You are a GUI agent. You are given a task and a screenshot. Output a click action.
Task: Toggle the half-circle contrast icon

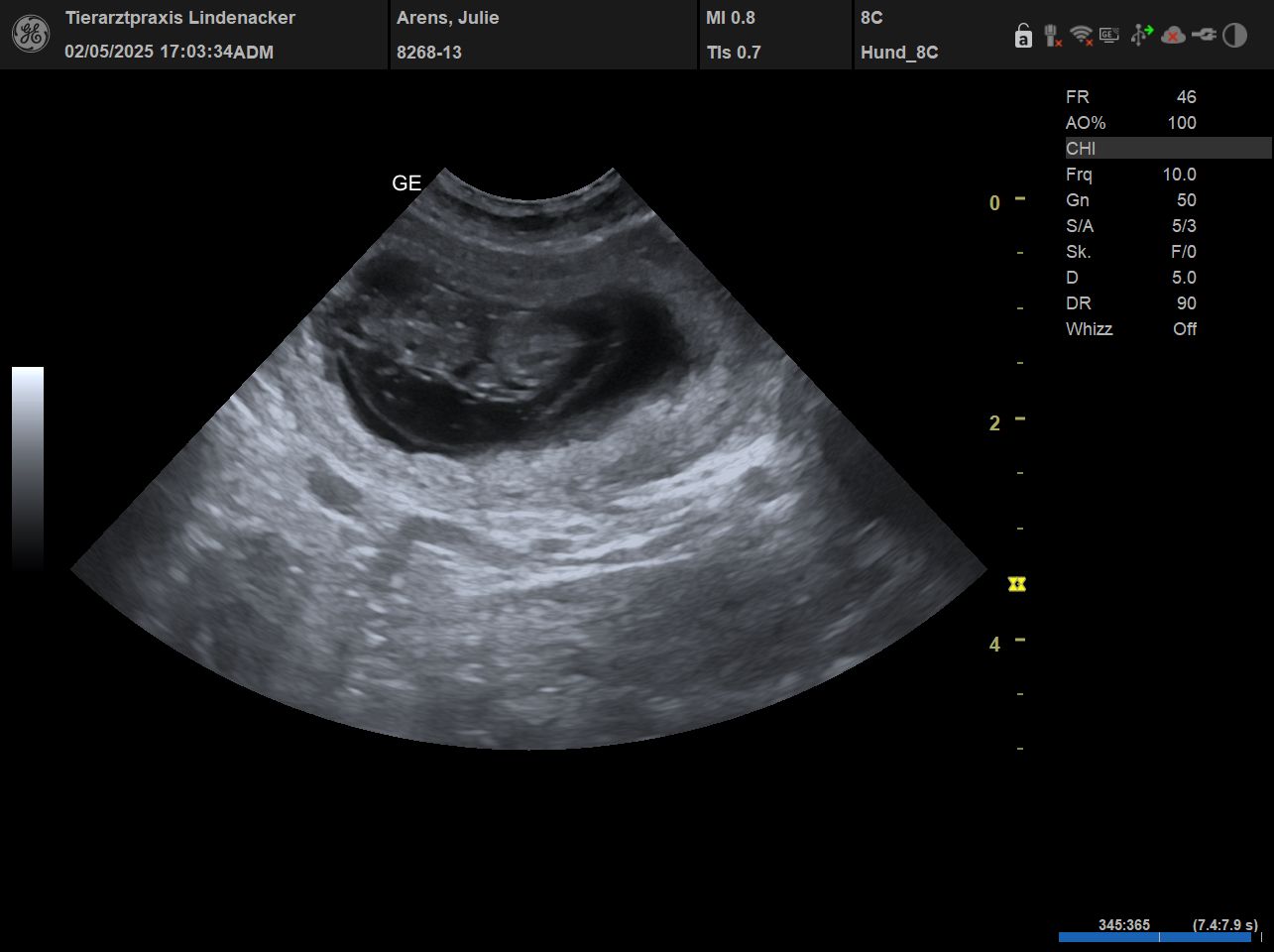click(1234, 36)
